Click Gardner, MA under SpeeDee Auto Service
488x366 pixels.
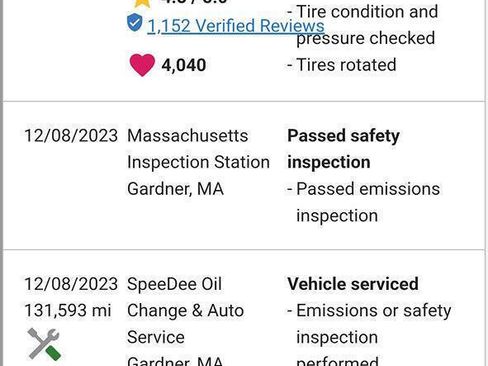pyautogui.click(x=175, y=361)
